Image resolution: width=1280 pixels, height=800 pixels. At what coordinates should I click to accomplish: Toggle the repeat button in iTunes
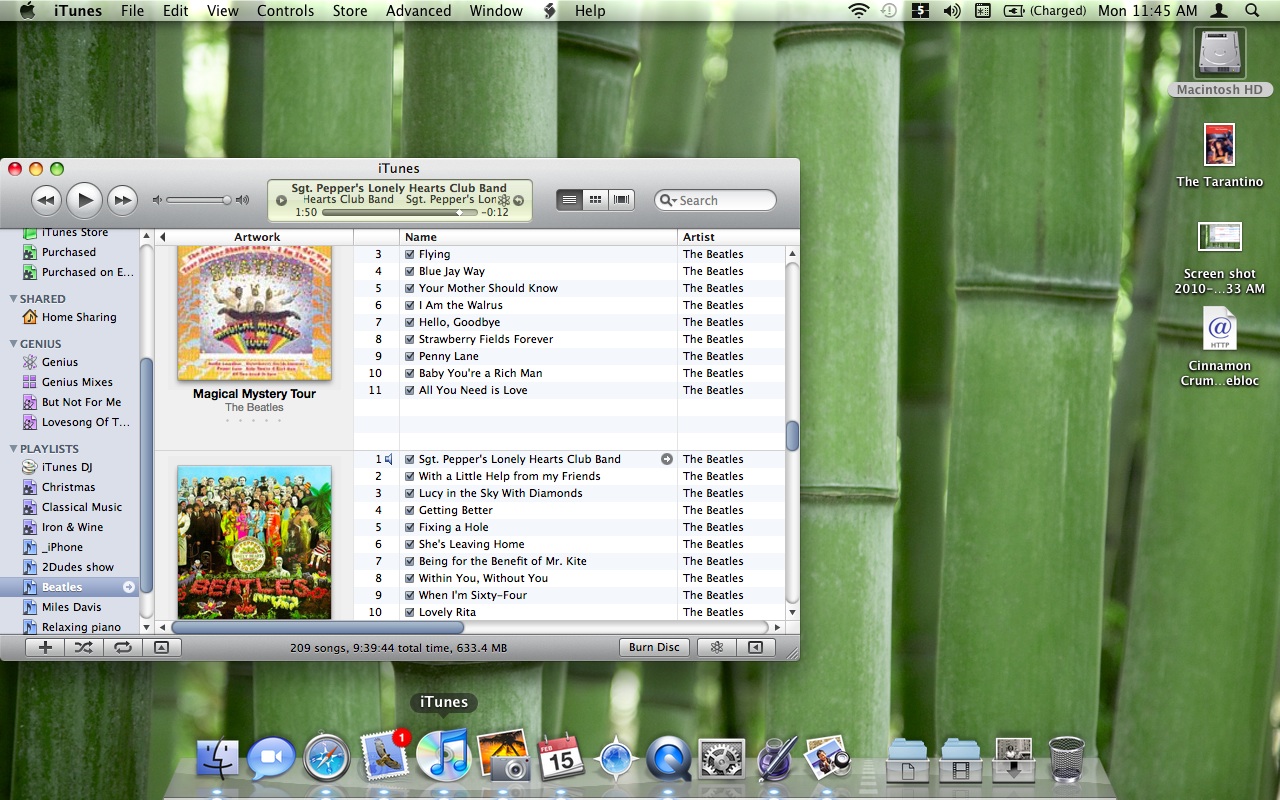(122, 647)
